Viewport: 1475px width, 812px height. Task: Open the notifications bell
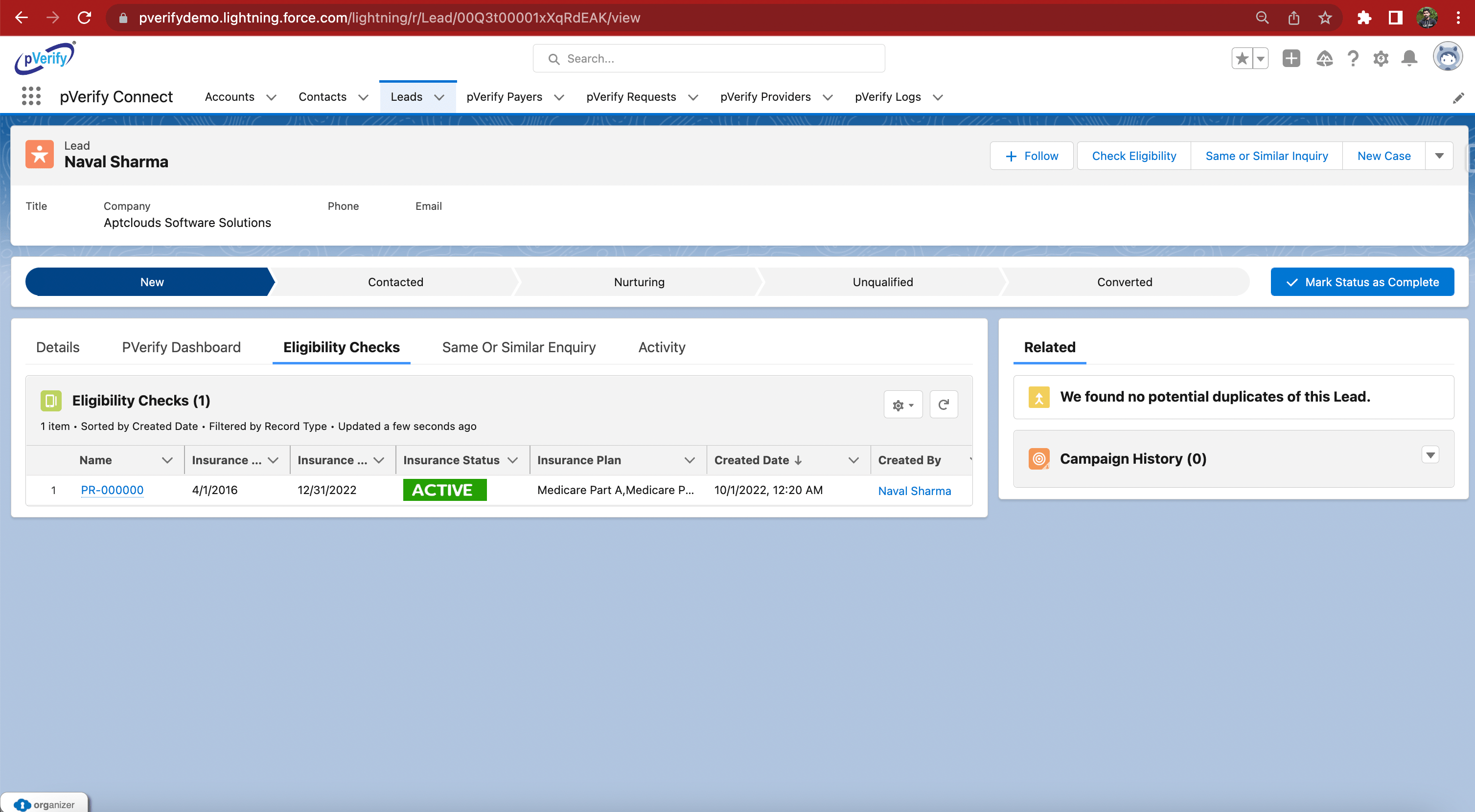point(1409,58)
